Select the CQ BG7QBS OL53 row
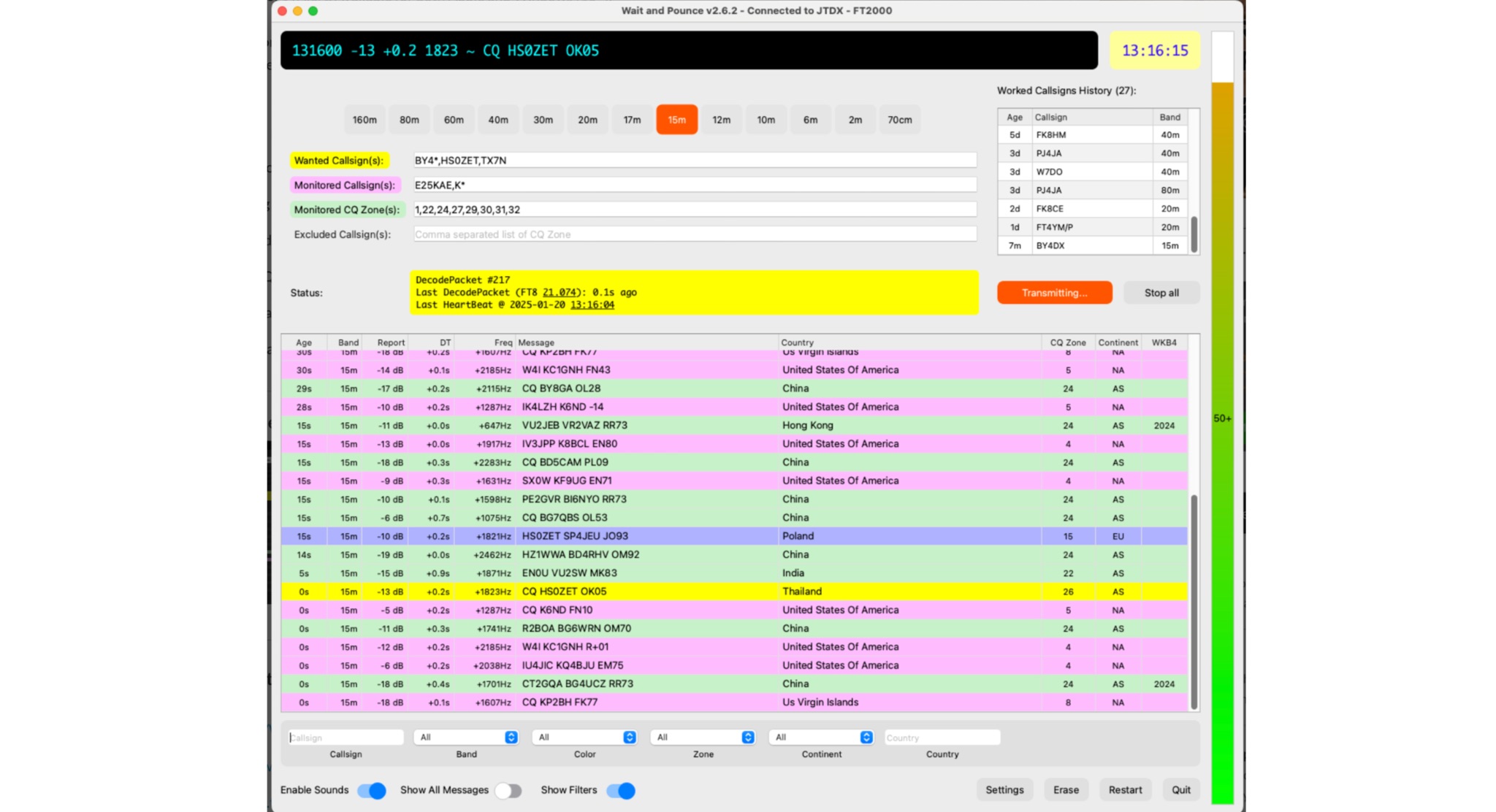 (734, 518)
